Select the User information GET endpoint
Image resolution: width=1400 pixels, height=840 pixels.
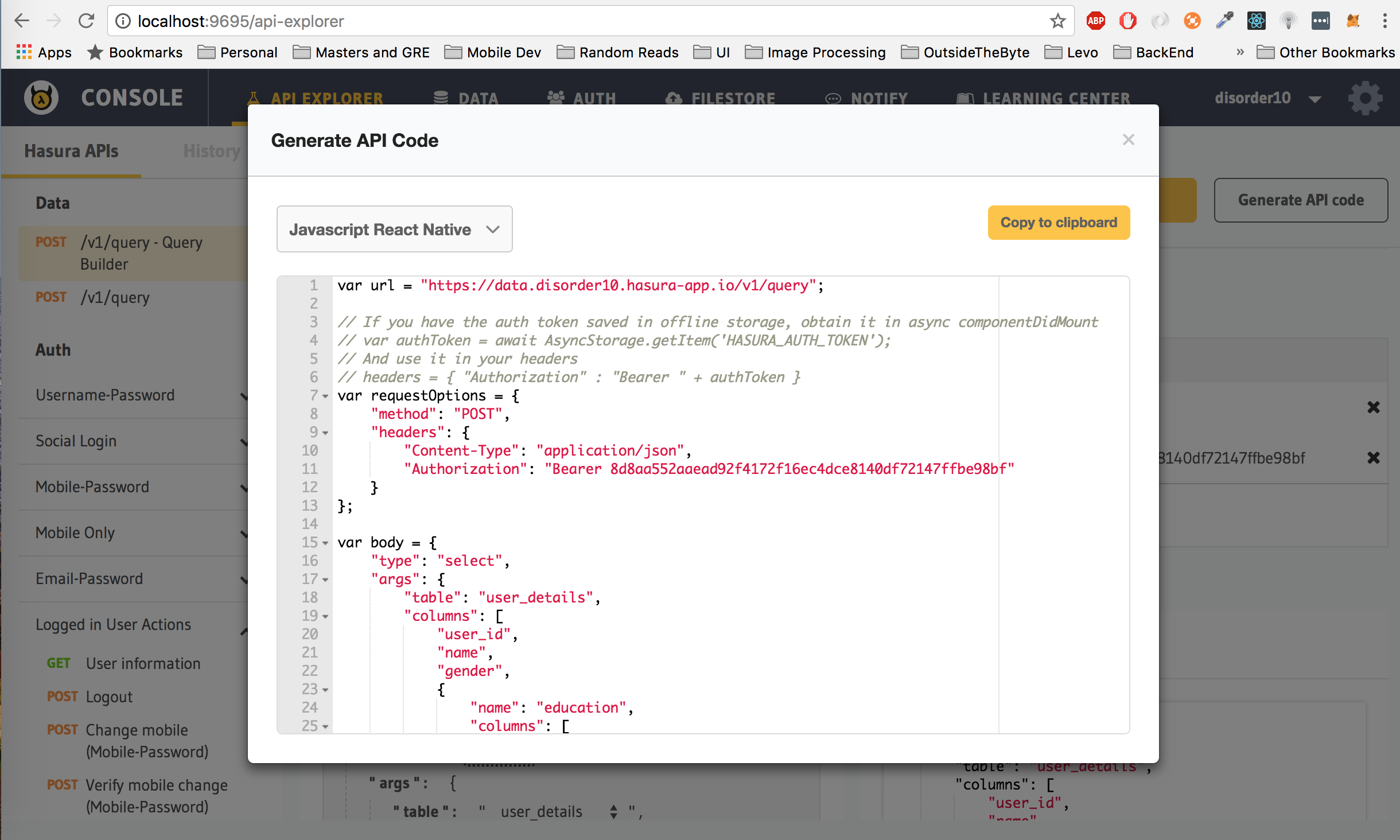point(143,664)
